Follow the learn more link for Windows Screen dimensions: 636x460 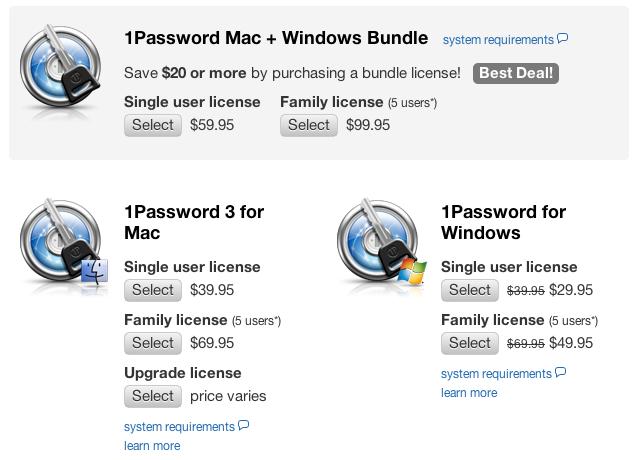pyautogui.click(x=469, y=393)
